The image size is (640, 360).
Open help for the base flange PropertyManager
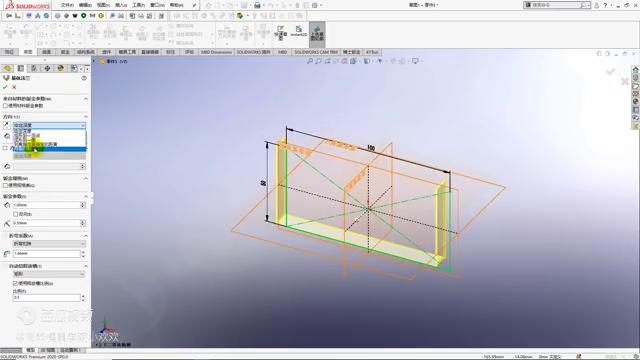pyautogui.click(x=84, y=78)
